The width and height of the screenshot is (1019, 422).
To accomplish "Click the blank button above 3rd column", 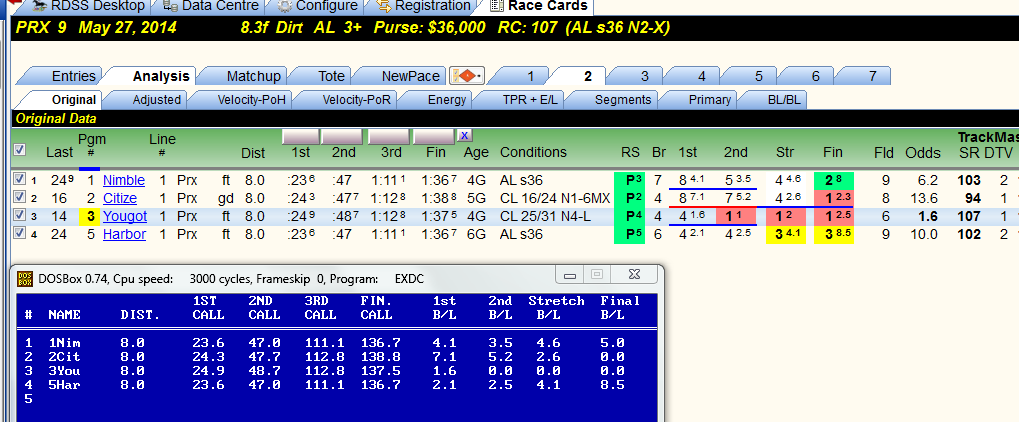I will click(388, 137).
